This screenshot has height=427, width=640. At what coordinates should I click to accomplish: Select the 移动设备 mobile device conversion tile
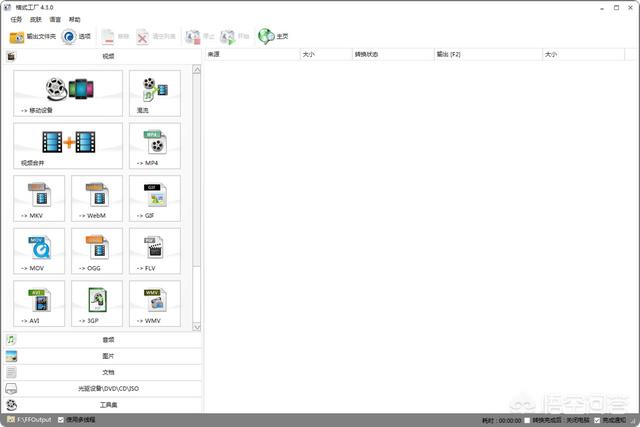point(68,93)
